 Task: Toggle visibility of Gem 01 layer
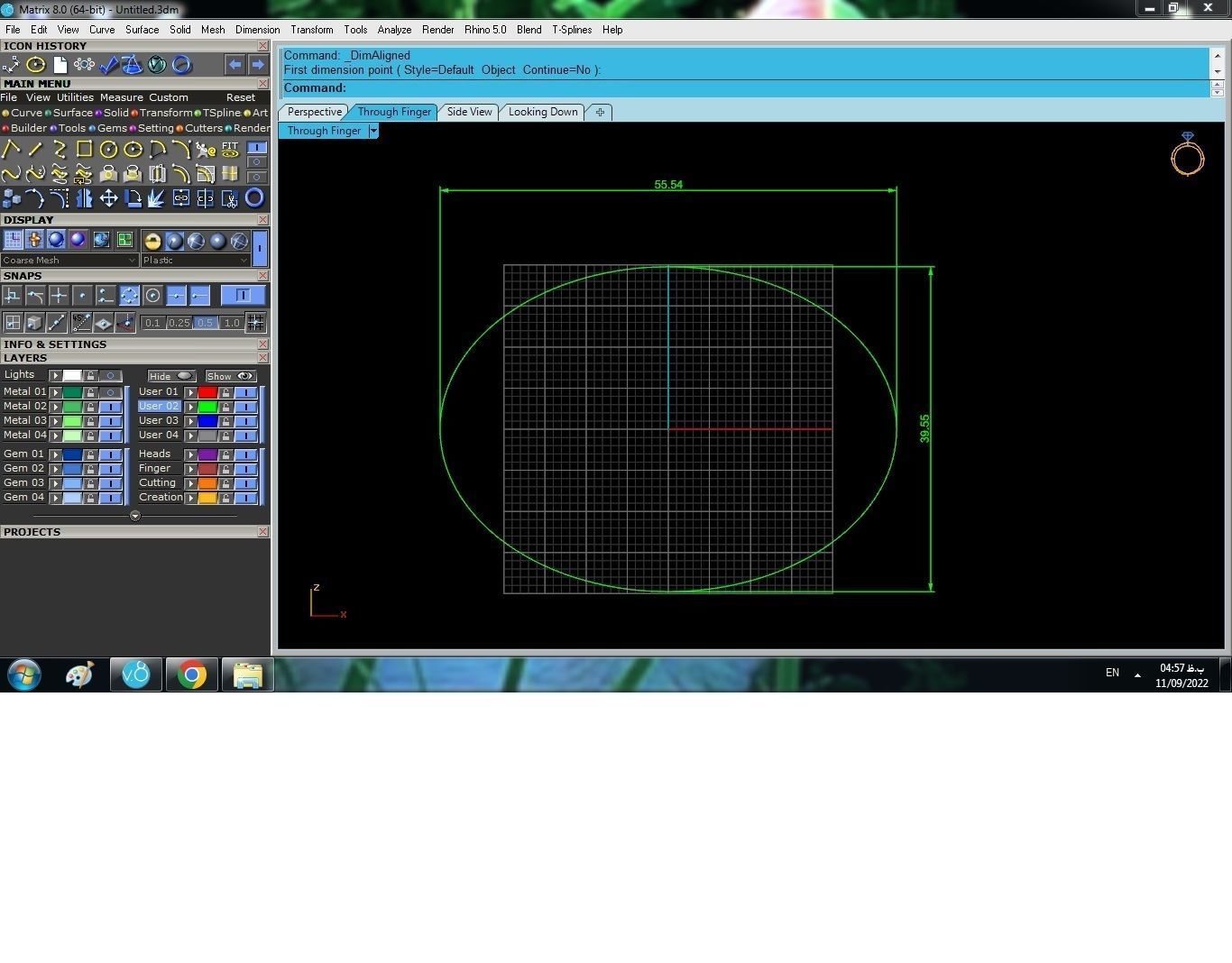tap(110, 454)
